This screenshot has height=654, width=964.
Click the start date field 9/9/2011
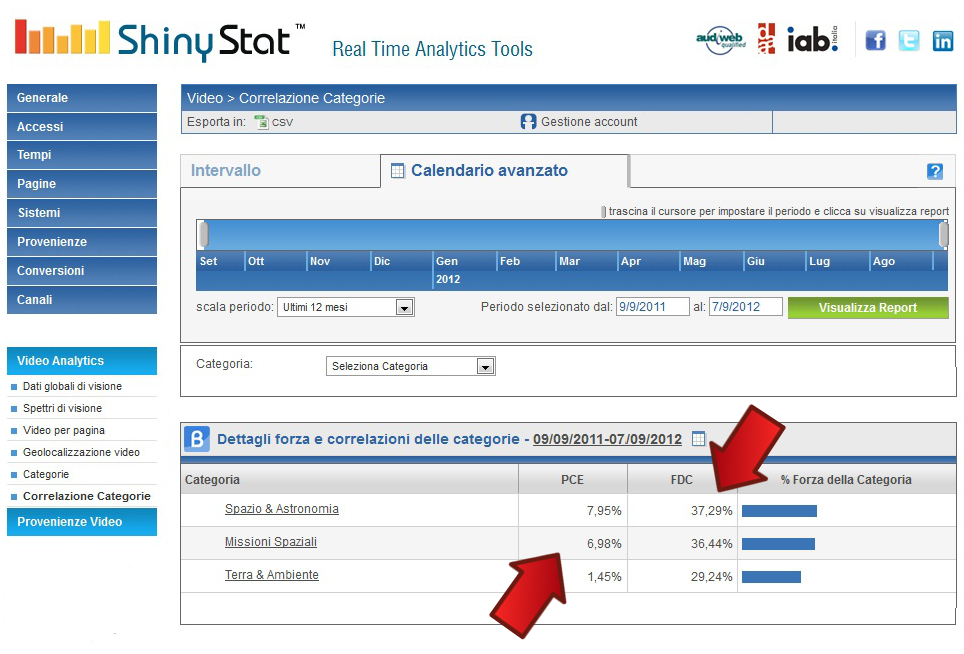(x=652, y=307)
